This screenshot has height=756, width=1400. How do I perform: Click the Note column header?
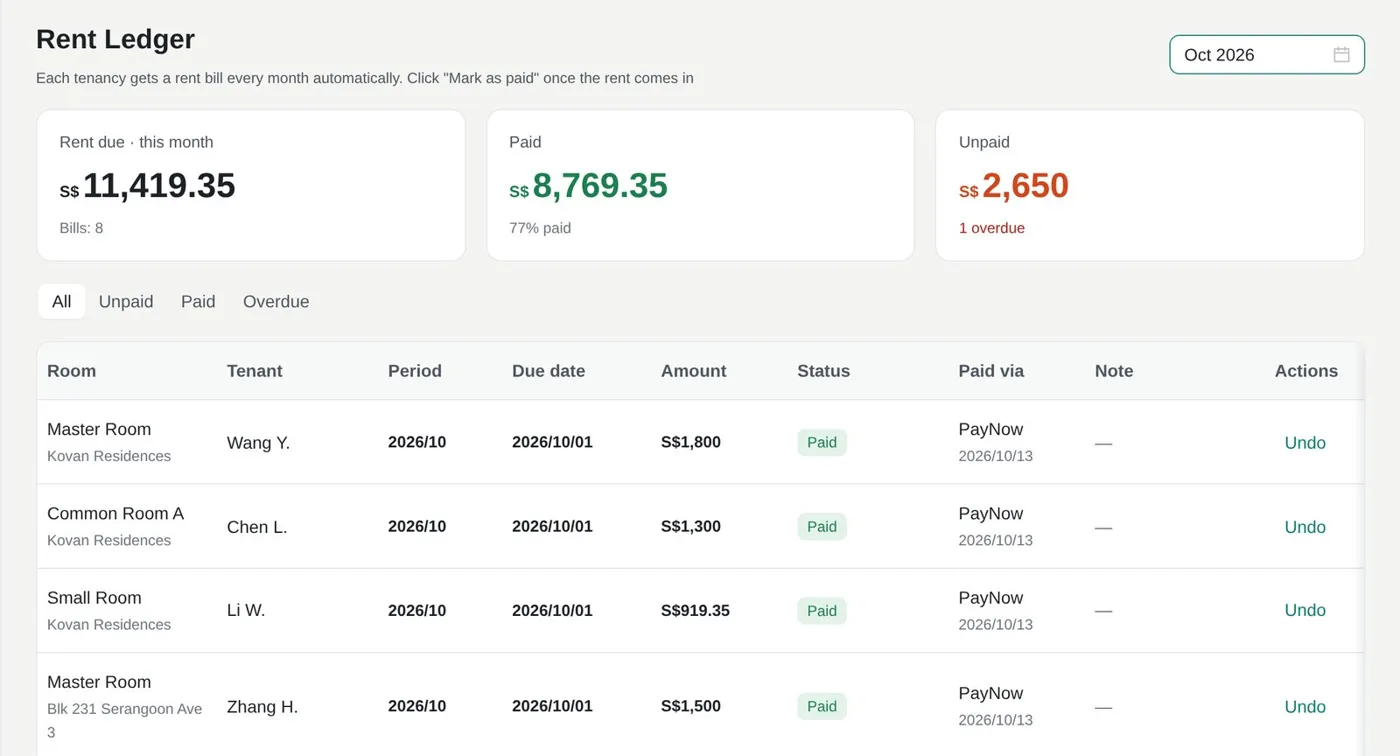1114,371
